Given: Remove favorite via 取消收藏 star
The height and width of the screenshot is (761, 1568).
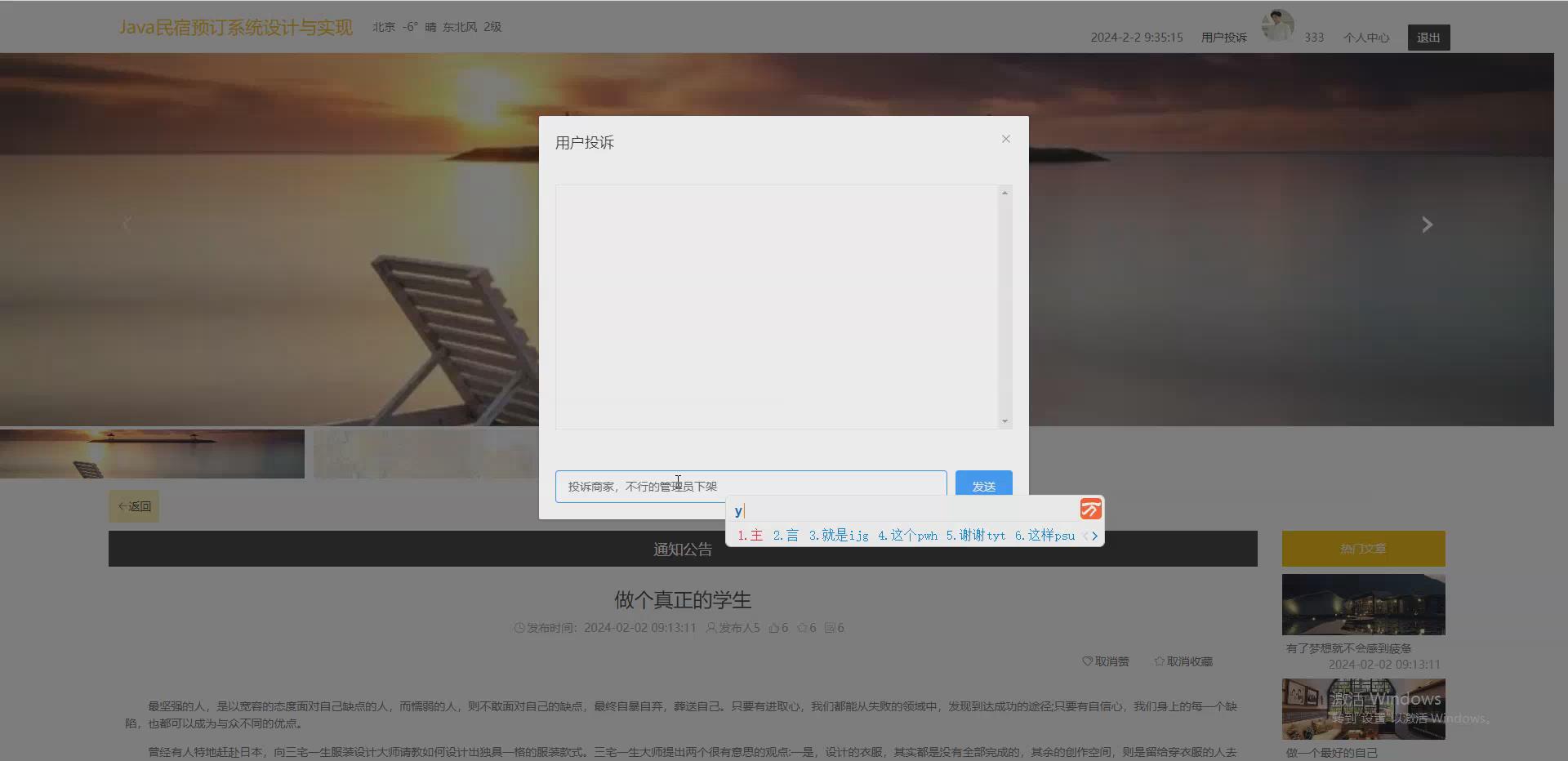Looking at the screenshot, I should pos(1183,661).
